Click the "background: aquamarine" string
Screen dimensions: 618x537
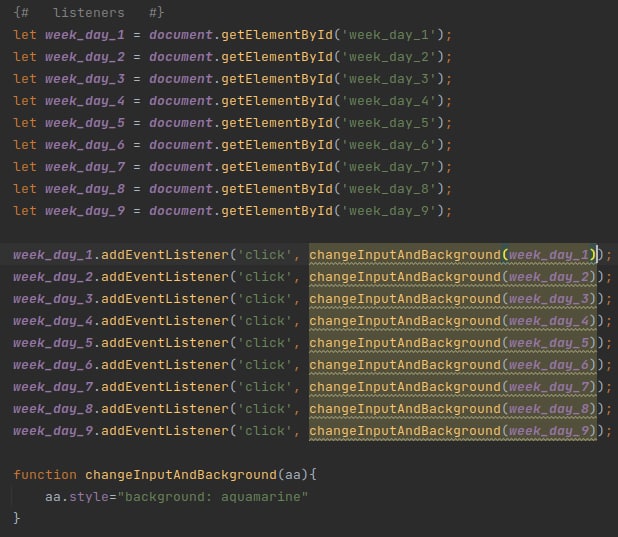click(x=213, y=497)
